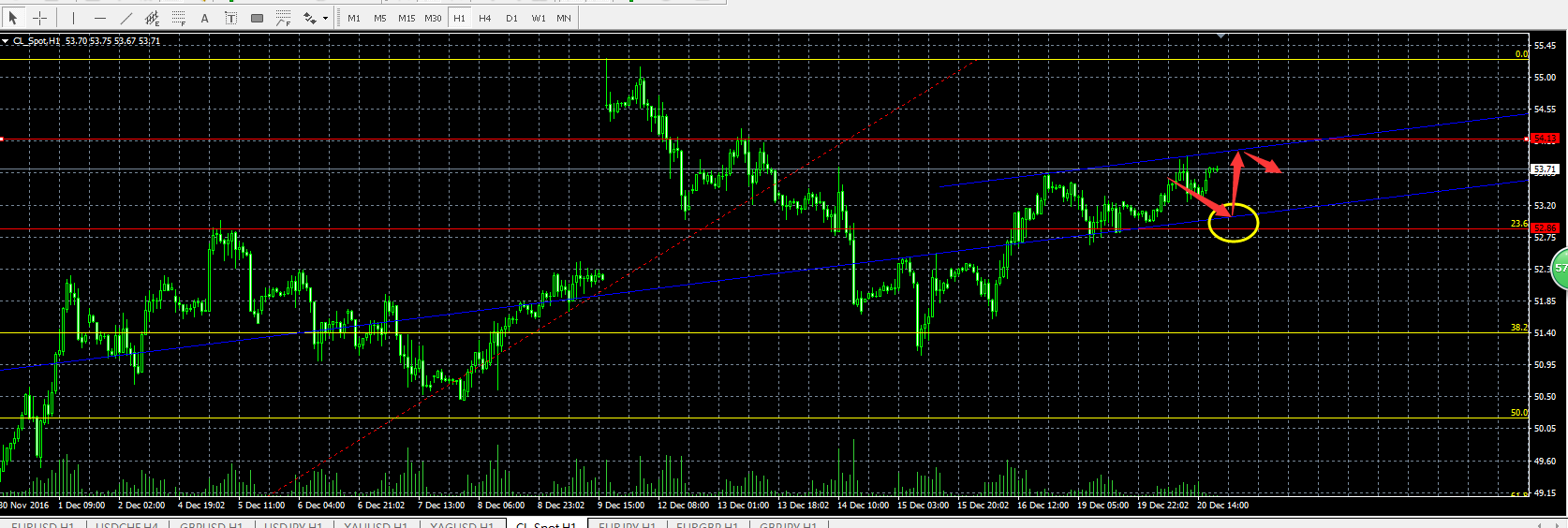Open the XAGUSD,H1 chart tab
This screenshot has height=528, width=1568.
click(462, 524)
